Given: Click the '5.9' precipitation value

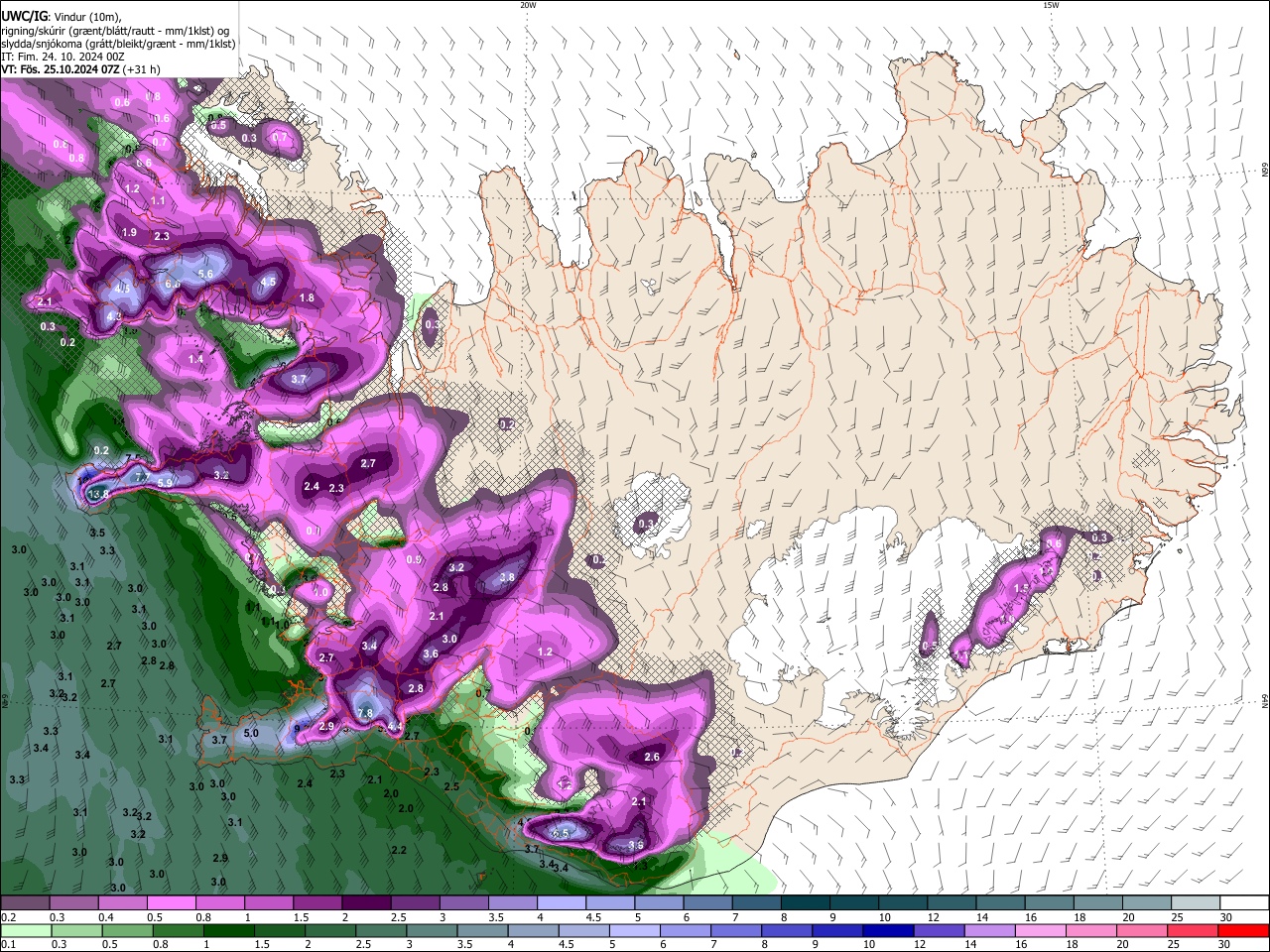Looking at the screenshot, I should (165, 482).
